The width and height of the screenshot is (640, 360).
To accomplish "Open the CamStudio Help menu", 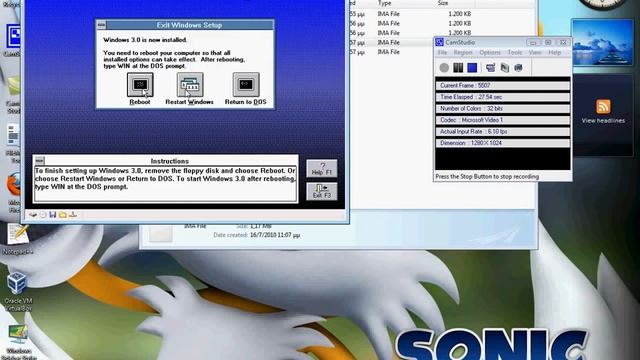I will pyautogui.click(x=554, y=53).
